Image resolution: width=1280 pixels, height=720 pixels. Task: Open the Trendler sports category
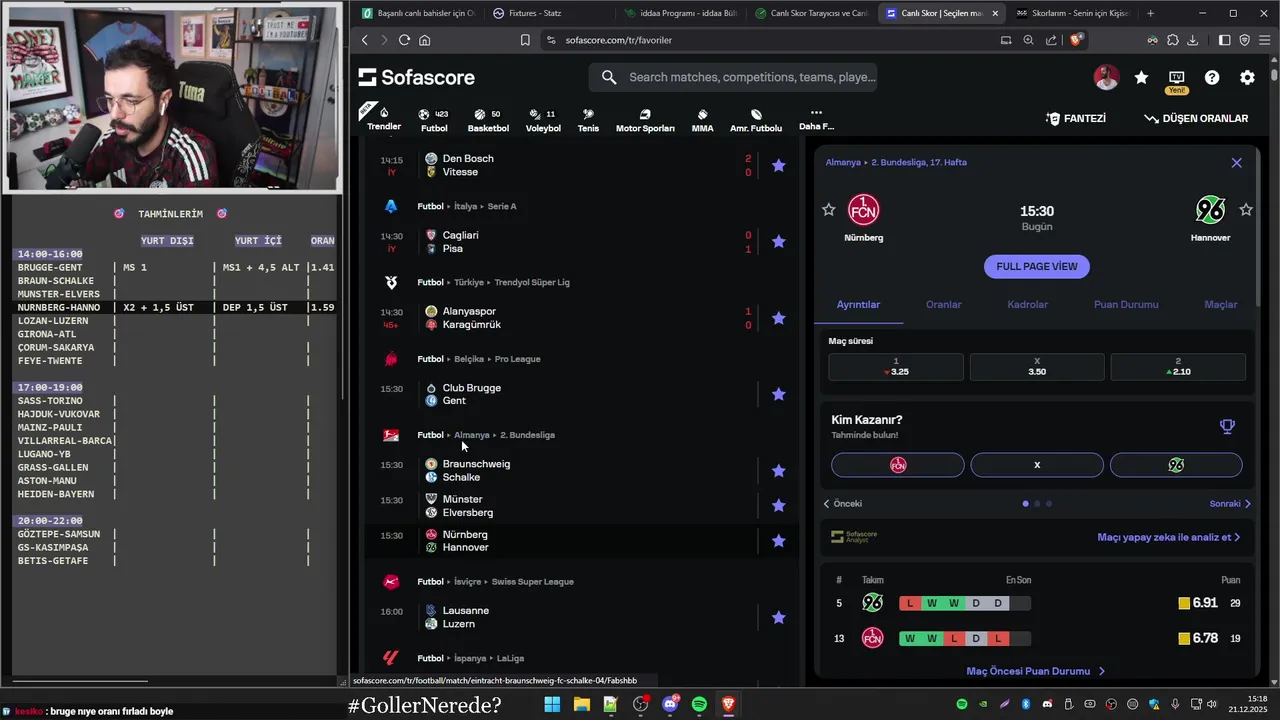pyautogui.click(x=384, y=119)
